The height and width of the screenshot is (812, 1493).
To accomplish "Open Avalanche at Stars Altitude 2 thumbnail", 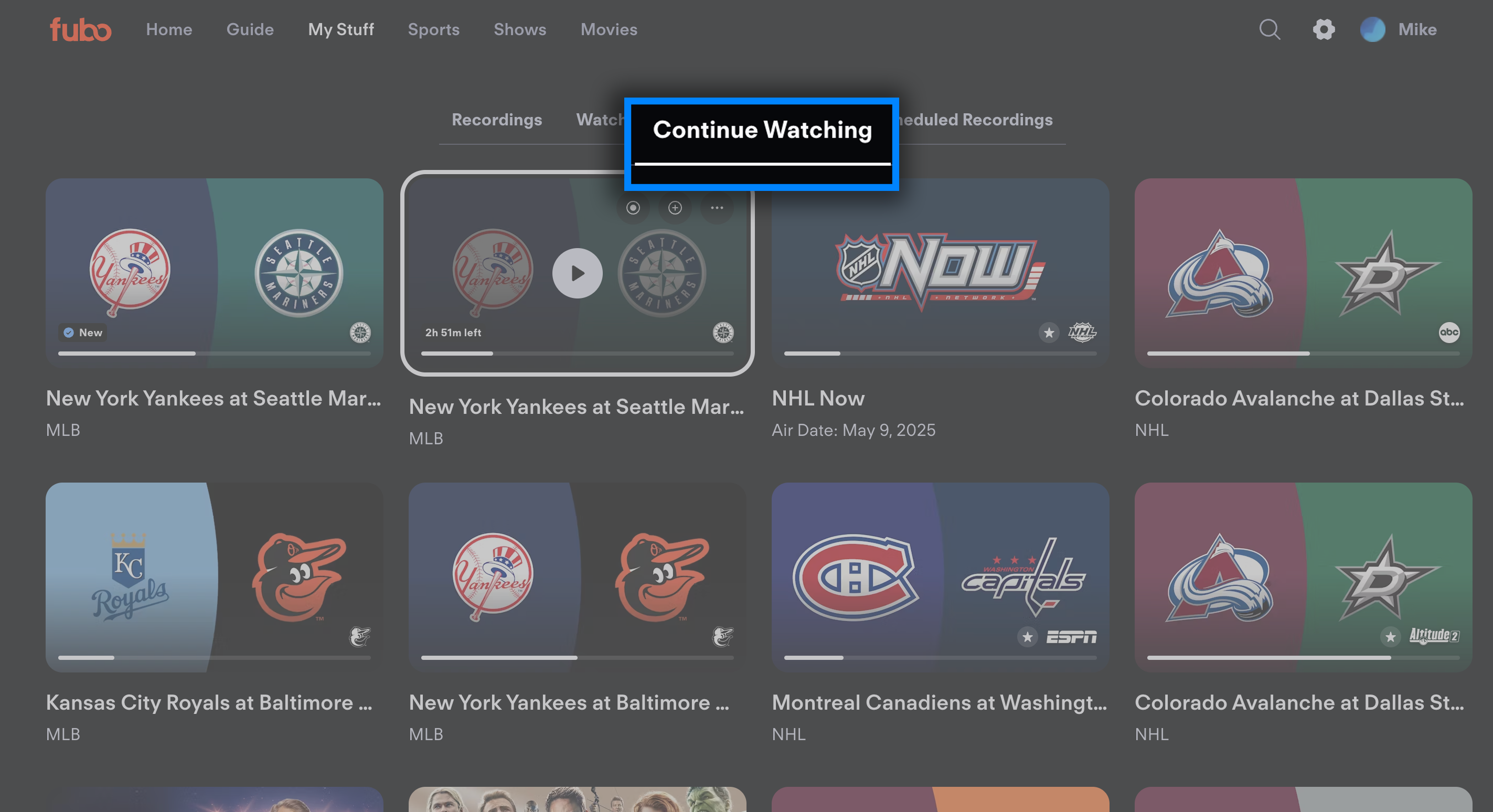I will click(x=1303, y=578).
